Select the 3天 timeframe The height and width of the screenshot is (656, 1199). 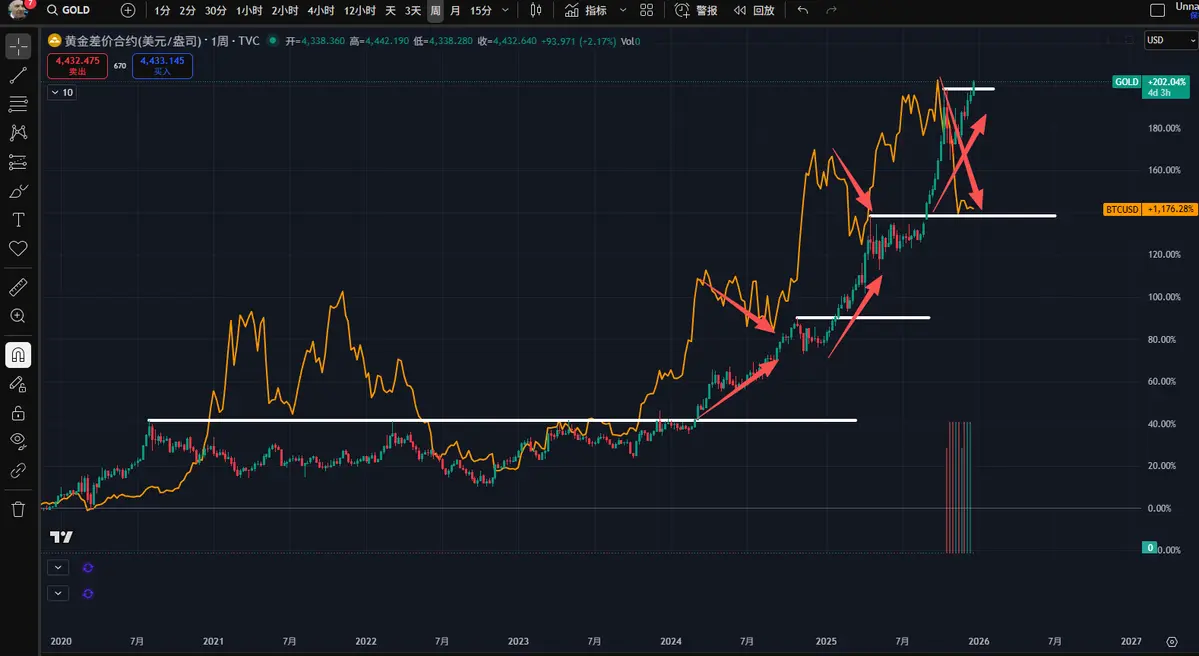(x=413, y=10)
